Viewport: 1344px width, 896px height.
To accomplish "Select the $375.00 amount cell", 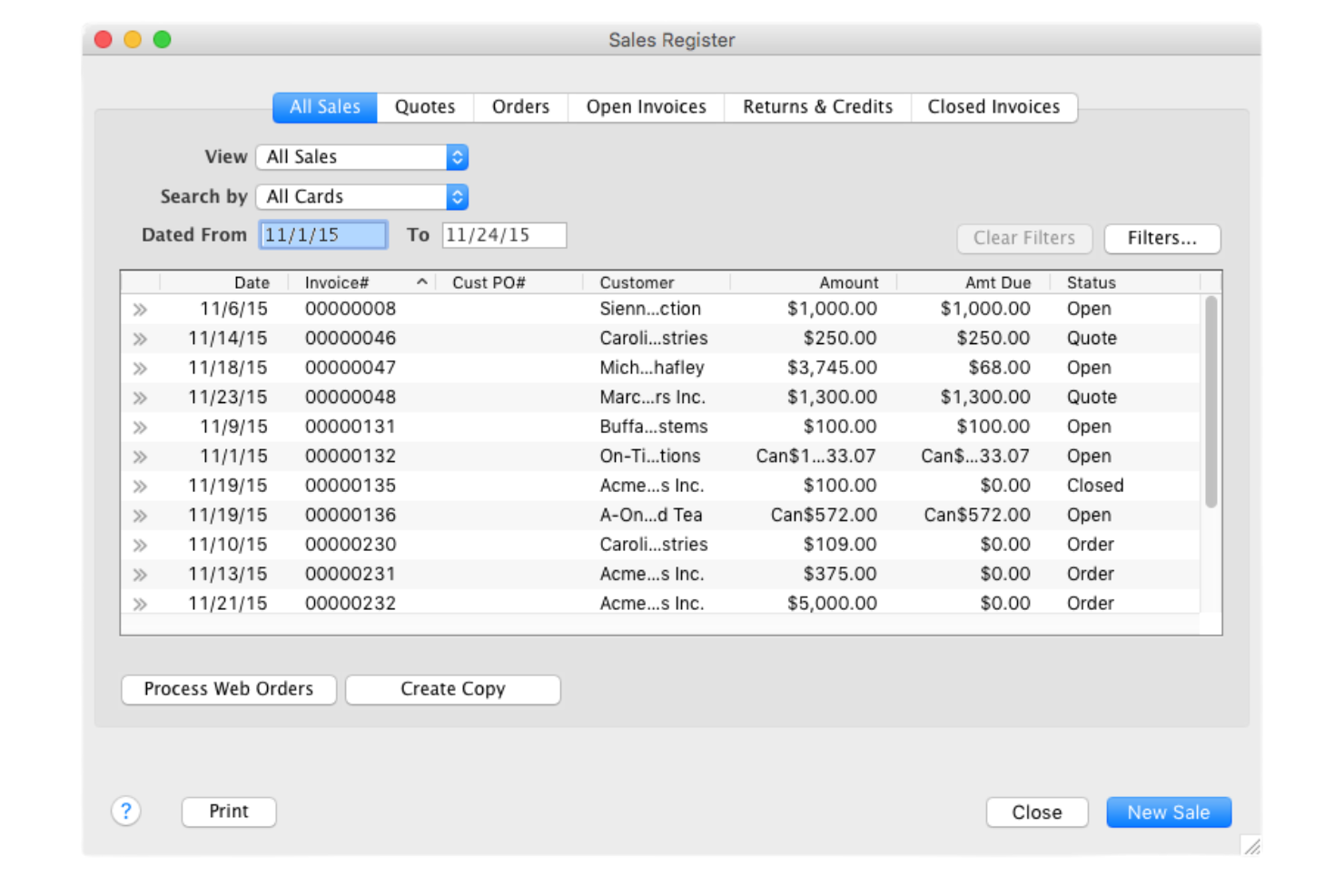I will coord(840,574).
